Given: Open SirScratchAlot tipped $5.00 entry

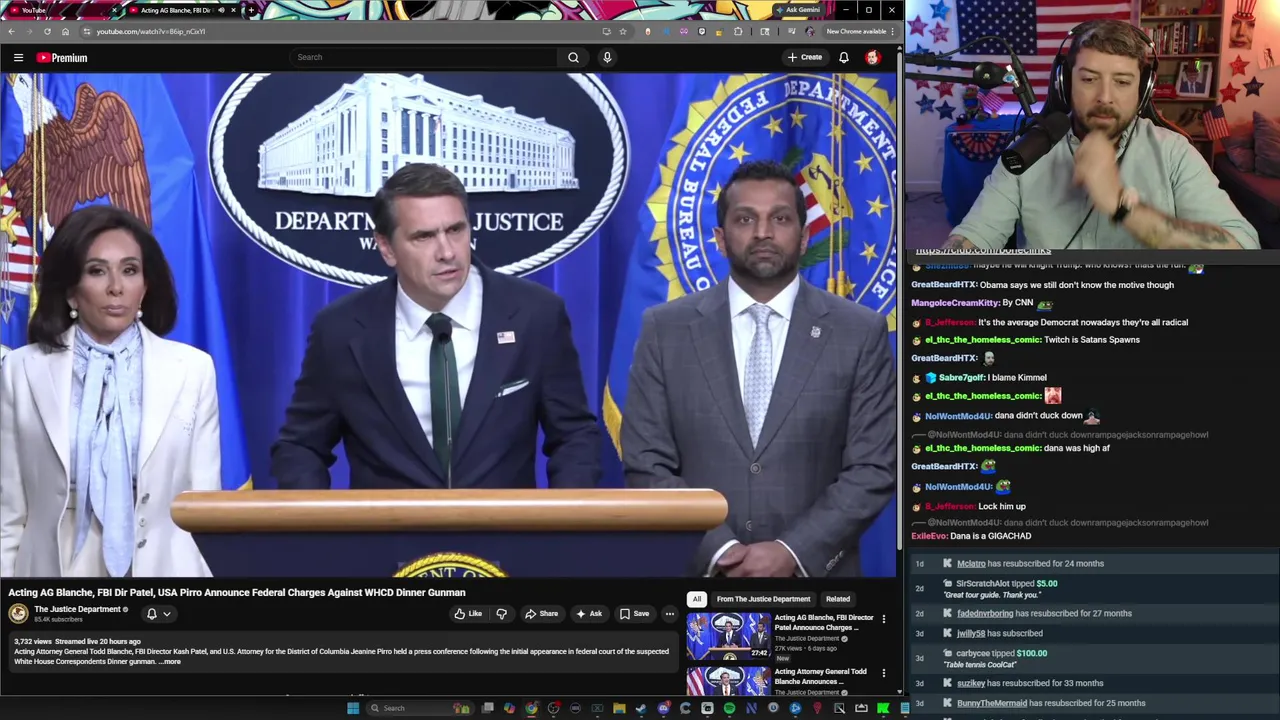Looking at the screenshot, I should 1006,588.
